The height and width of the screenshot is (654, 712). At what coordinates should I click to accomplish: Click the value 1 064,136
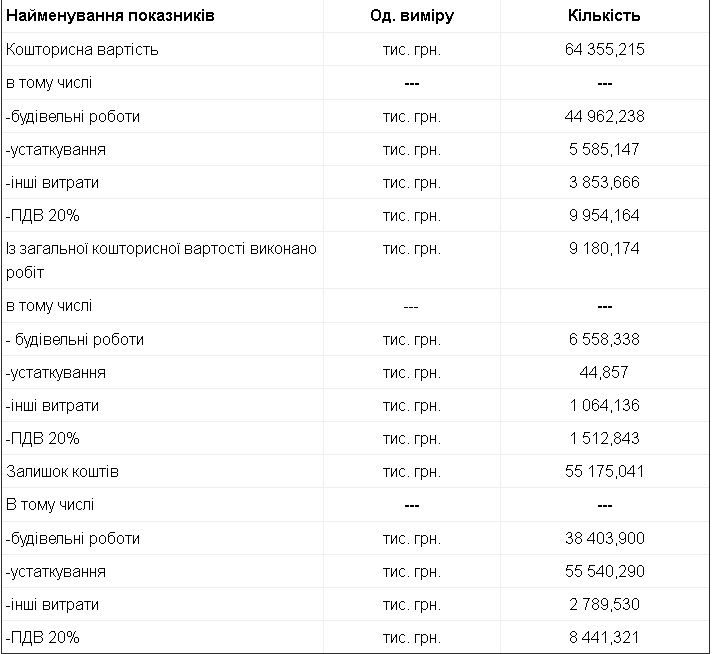point(604,405)
